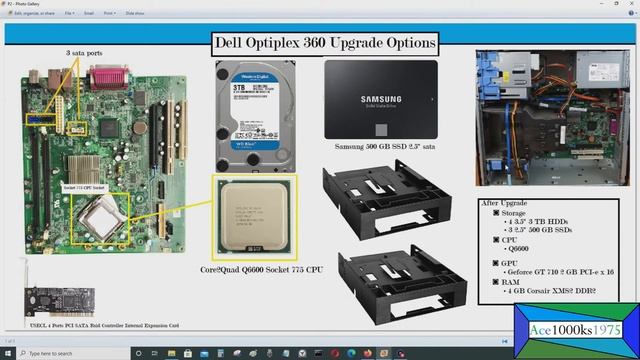Open the Mail app on taskbar
Image resolution: width=640 pixels, height=360 pixels.
pos(204,353)
